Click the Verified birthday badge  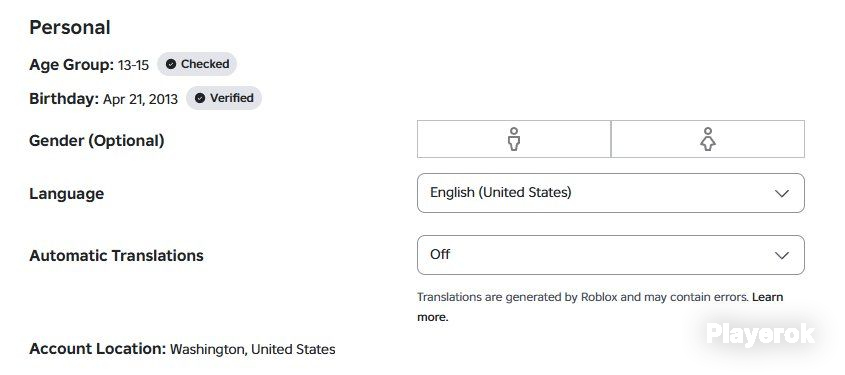coord(224,98)
